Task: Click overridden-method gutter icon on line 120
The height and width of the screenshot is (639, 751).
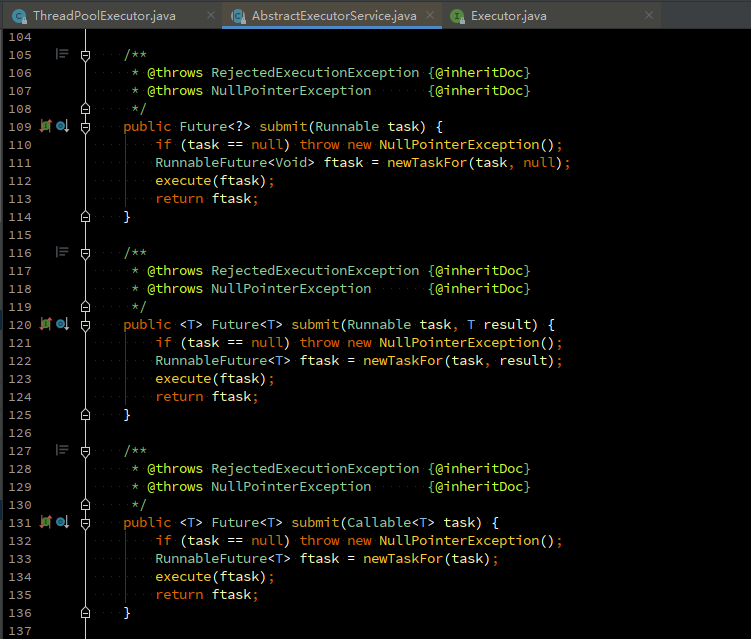Action: click(62, 324)
